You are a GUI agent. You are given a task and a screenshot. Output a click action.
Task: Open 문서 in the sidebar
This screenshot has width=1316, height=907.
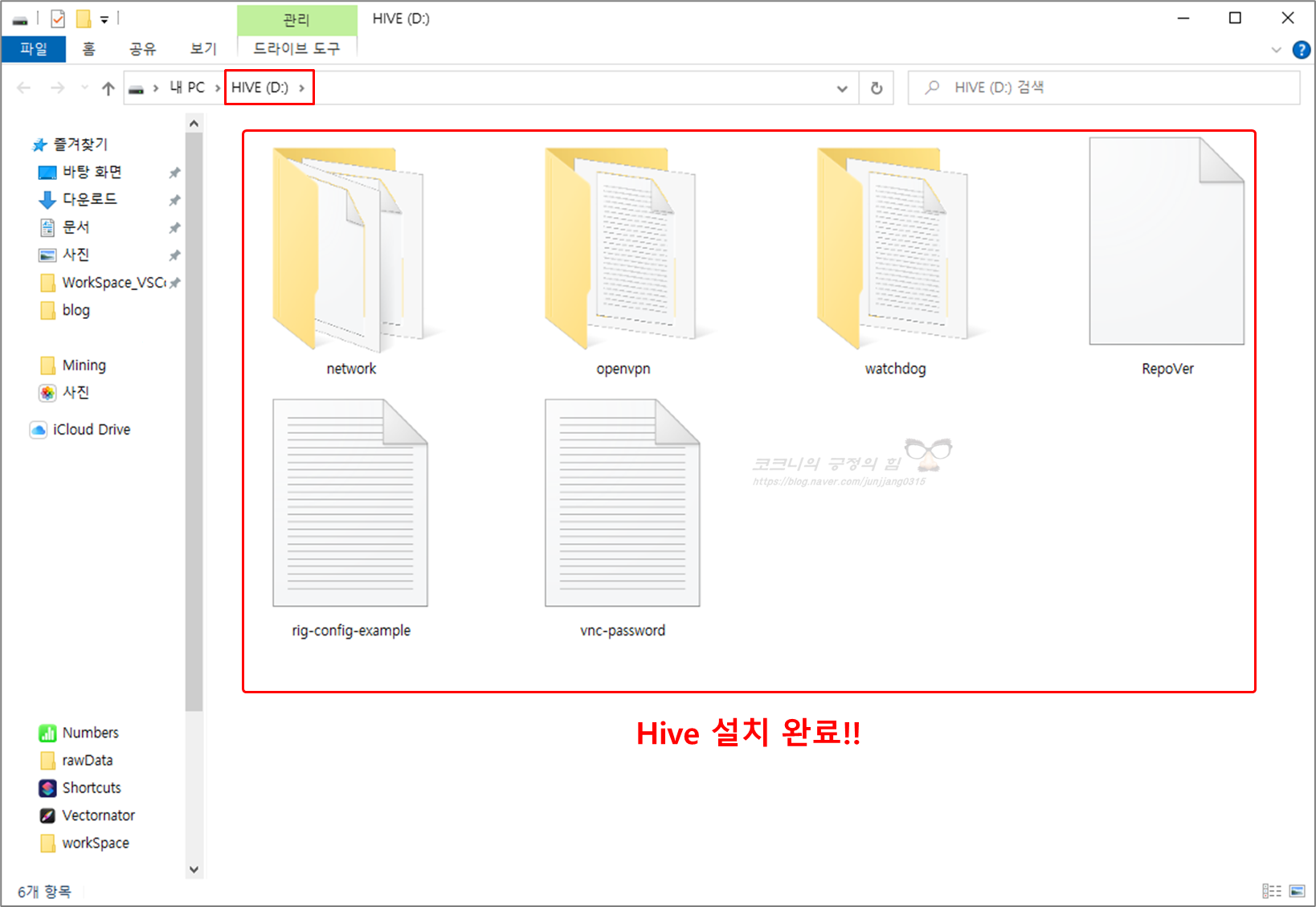[x=65, y=227]
